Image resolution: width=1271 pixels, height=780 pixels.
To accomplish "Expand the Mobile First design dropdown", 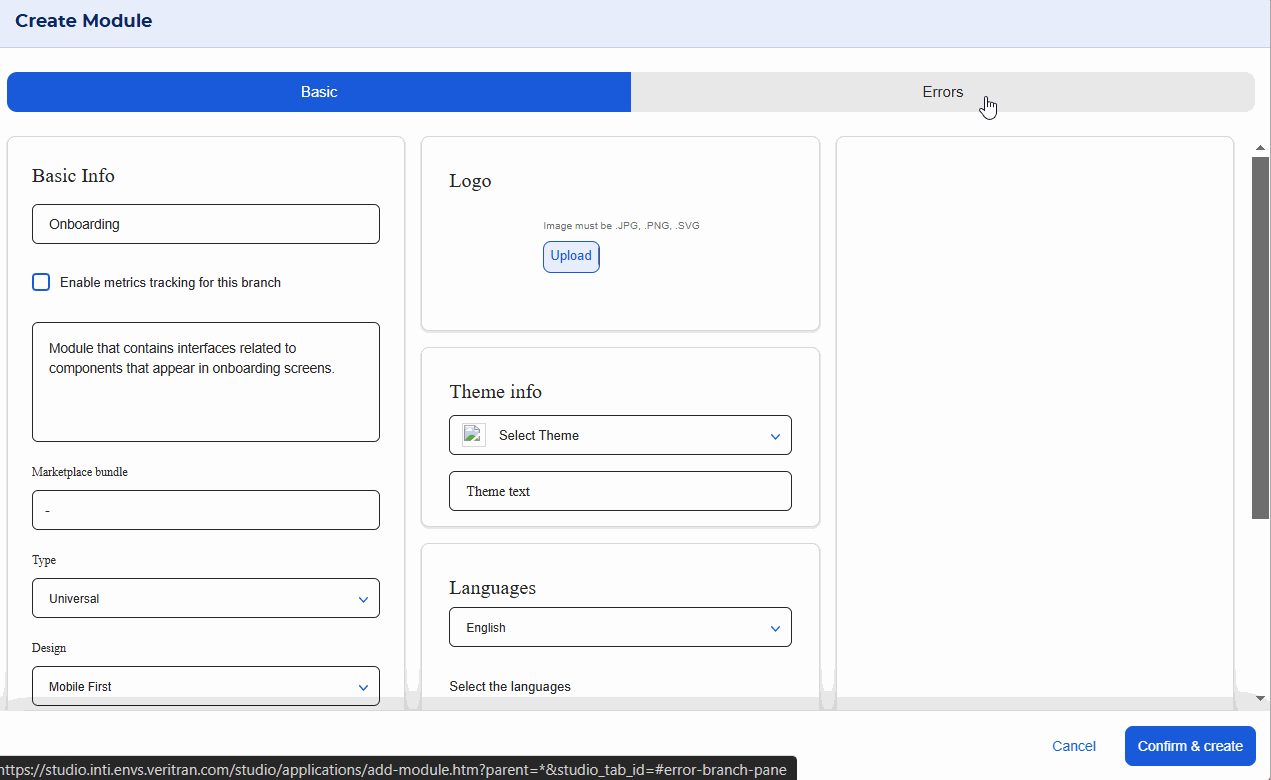I will coord(205,687).
